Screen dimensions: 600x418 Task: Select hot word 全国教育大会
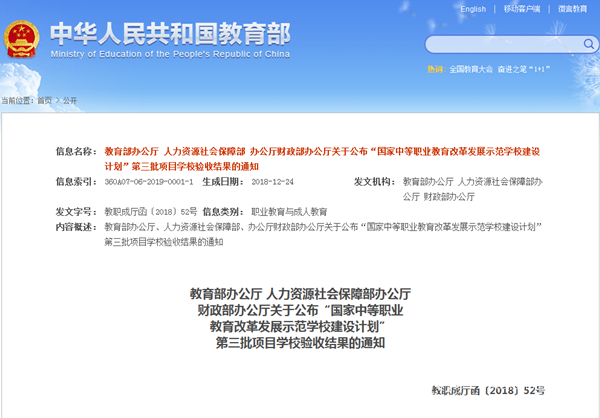(471, 70)
